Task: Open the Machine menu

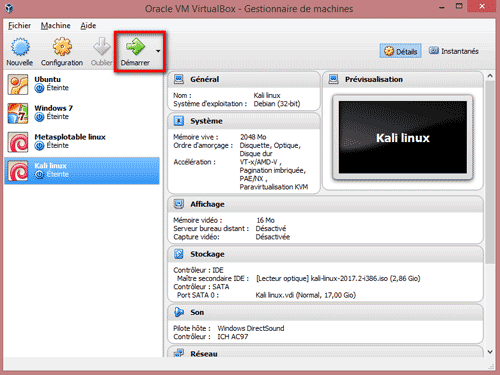Action: pyautogui.click(x=56, y=26)
